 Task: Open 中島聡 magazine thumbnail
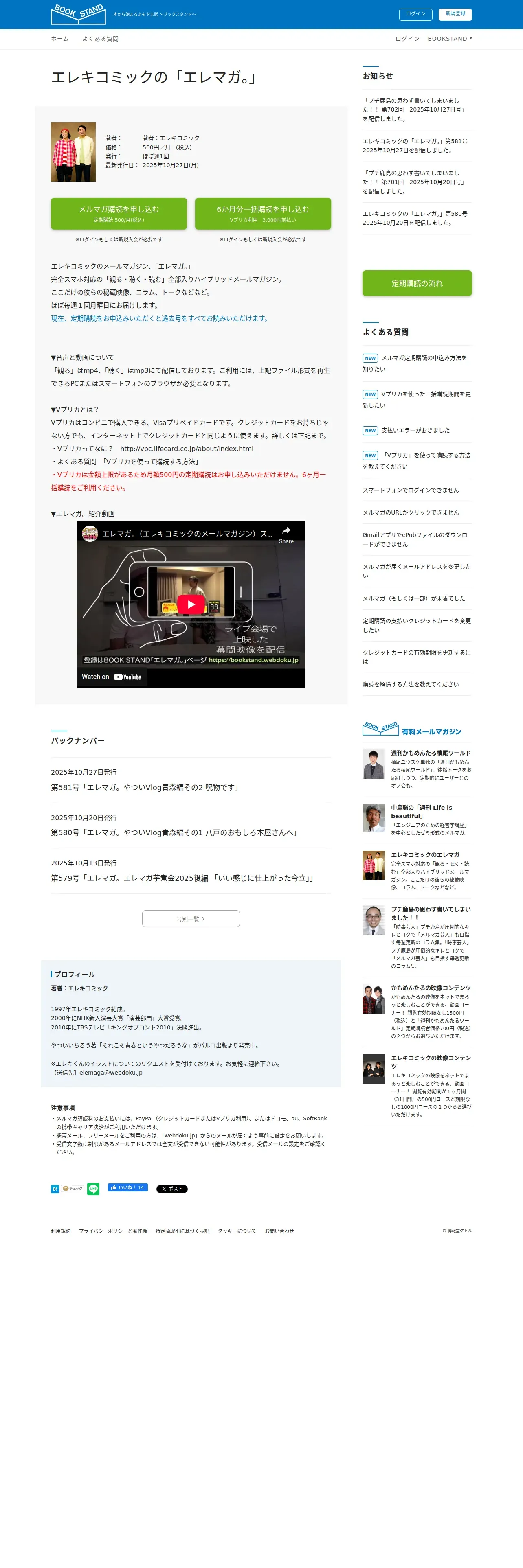pos(373,817)
